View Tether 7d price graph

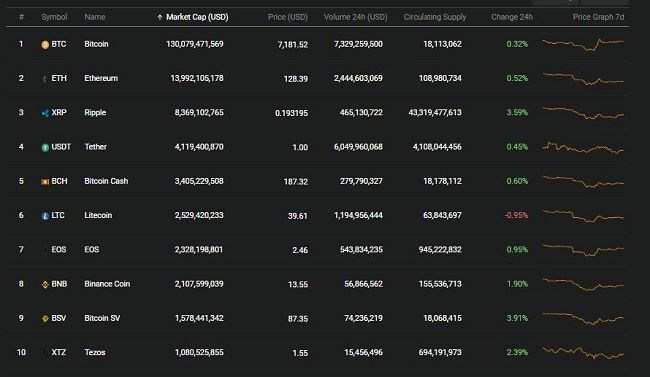(583, 148)
